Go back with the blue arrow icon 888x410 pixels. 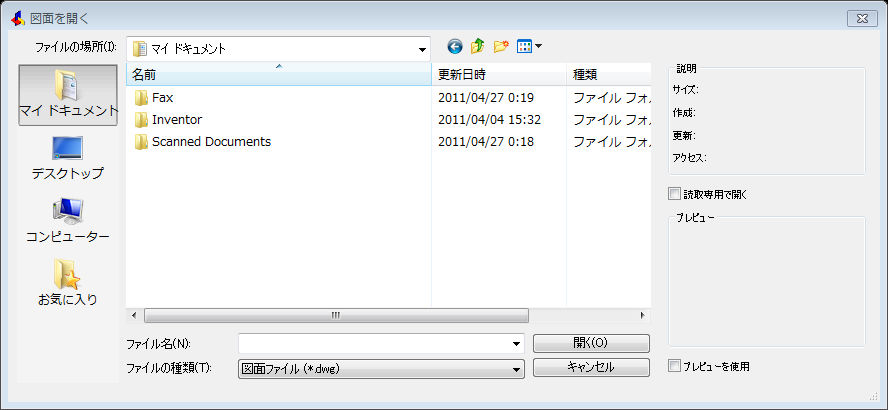pos(454,46)
